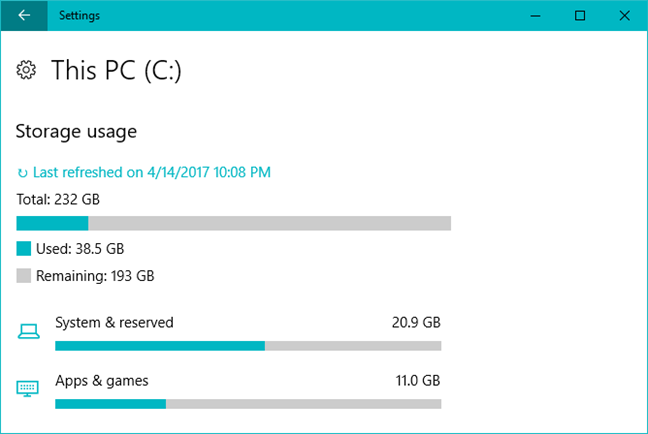Viewport: 648px width, 434px height.
Task: Click the gear icon beside This PC
Action: click(26, 70)
